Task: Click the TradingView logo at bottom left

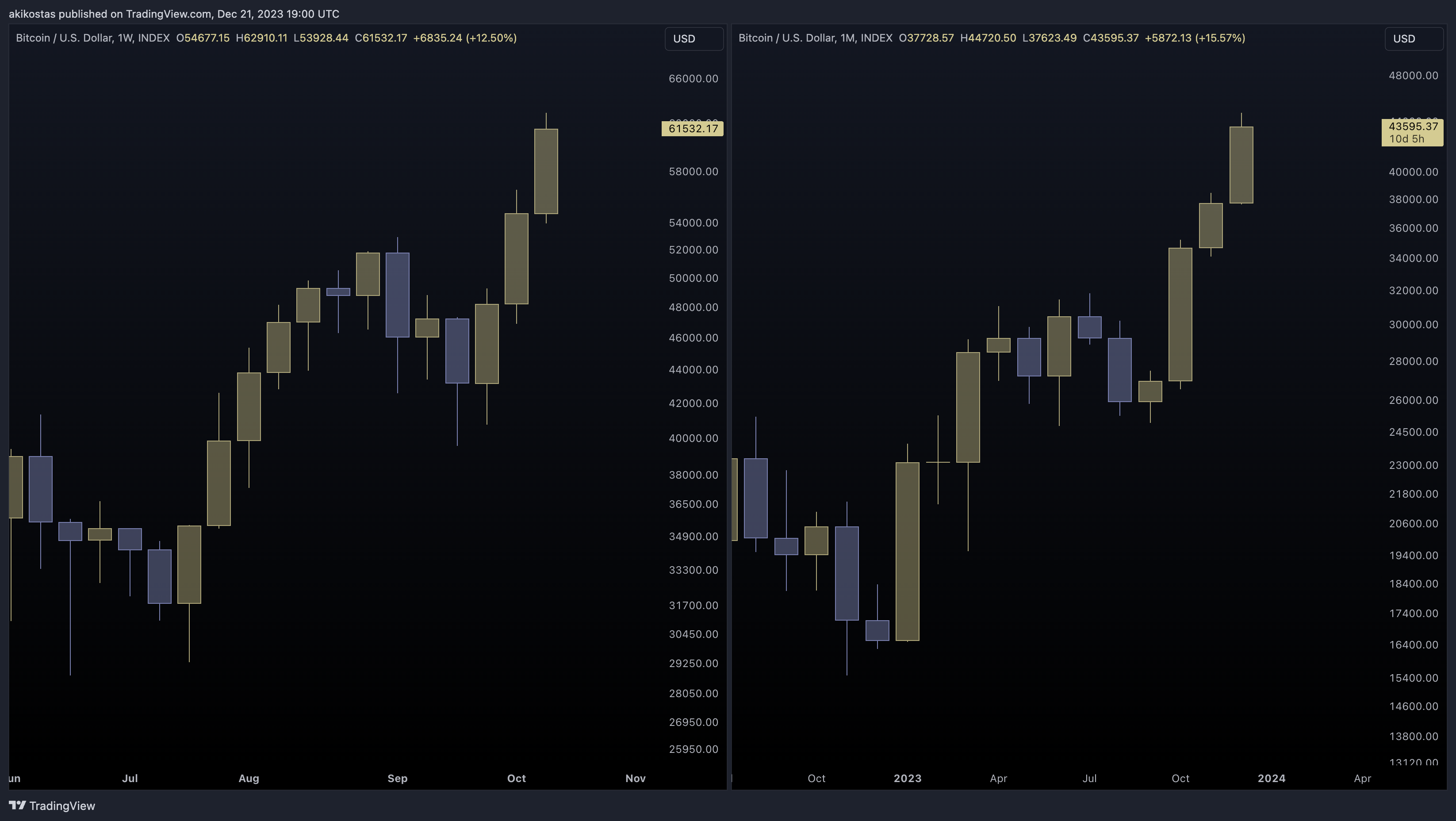Action: [52, 806]
